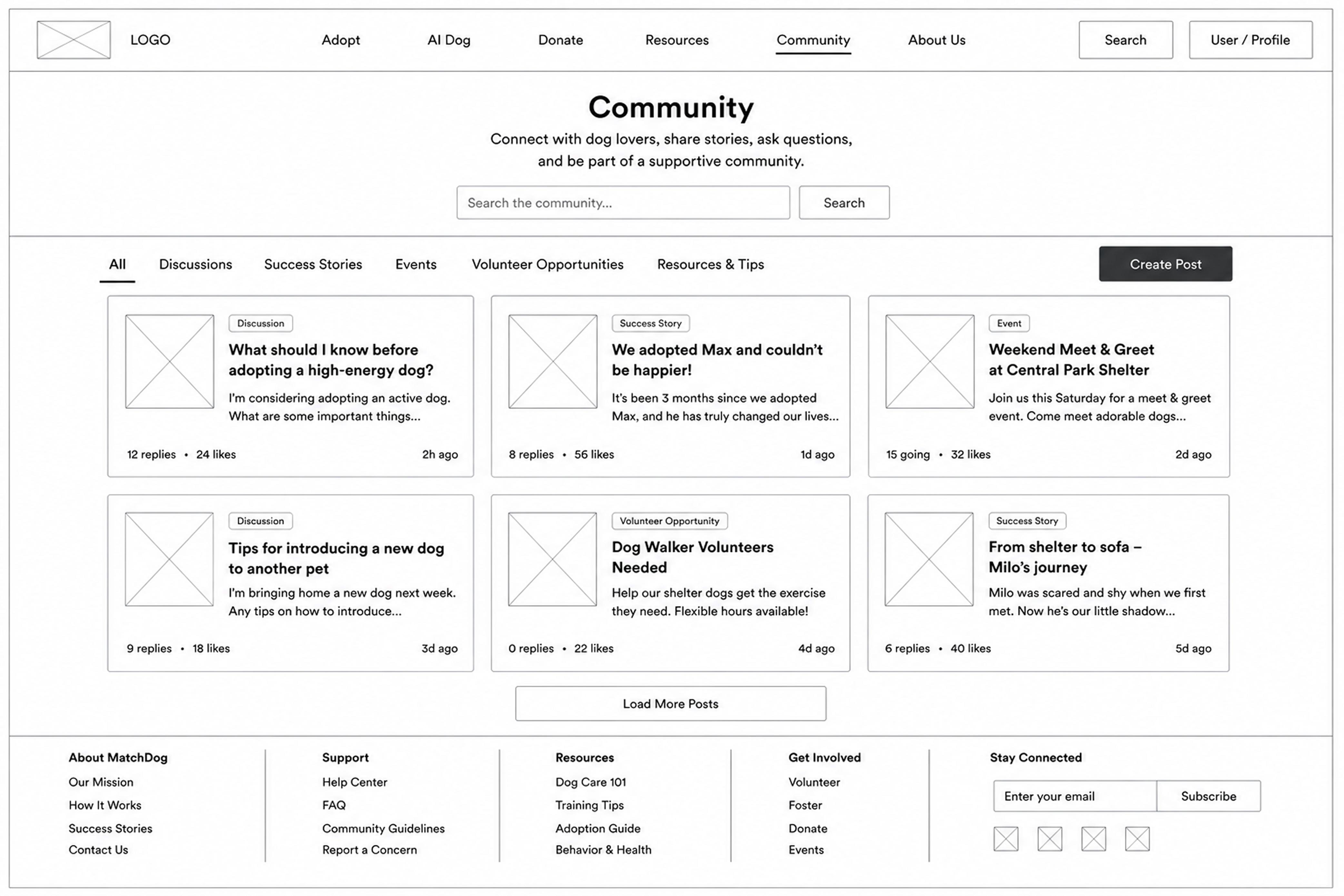This screenshot has height=896, width=1344.
Task: Open the About Us page
Action: pos(937,40)
